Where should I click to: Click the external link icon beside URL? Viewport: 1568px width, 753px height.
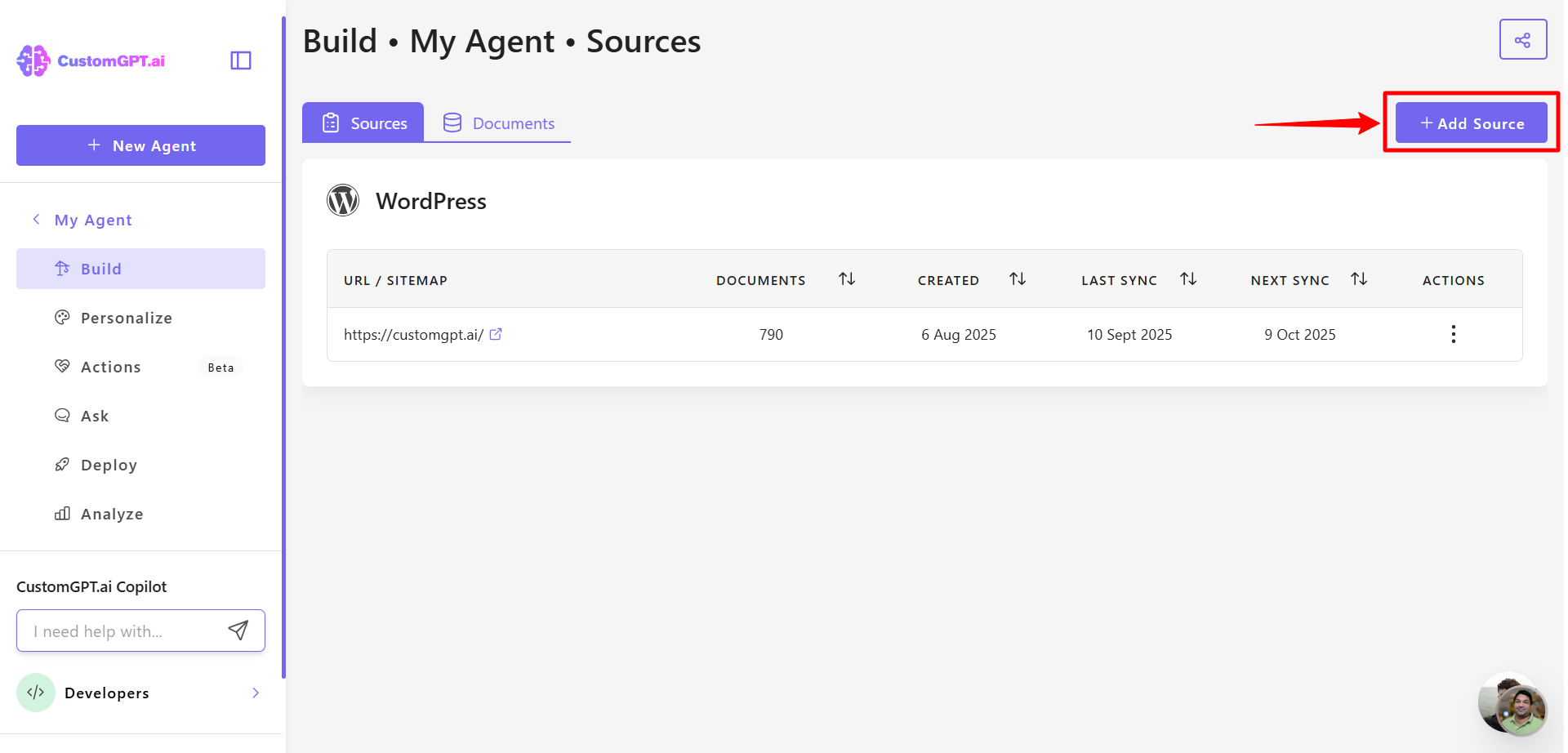pyautogui.click(x=496, y=334)
